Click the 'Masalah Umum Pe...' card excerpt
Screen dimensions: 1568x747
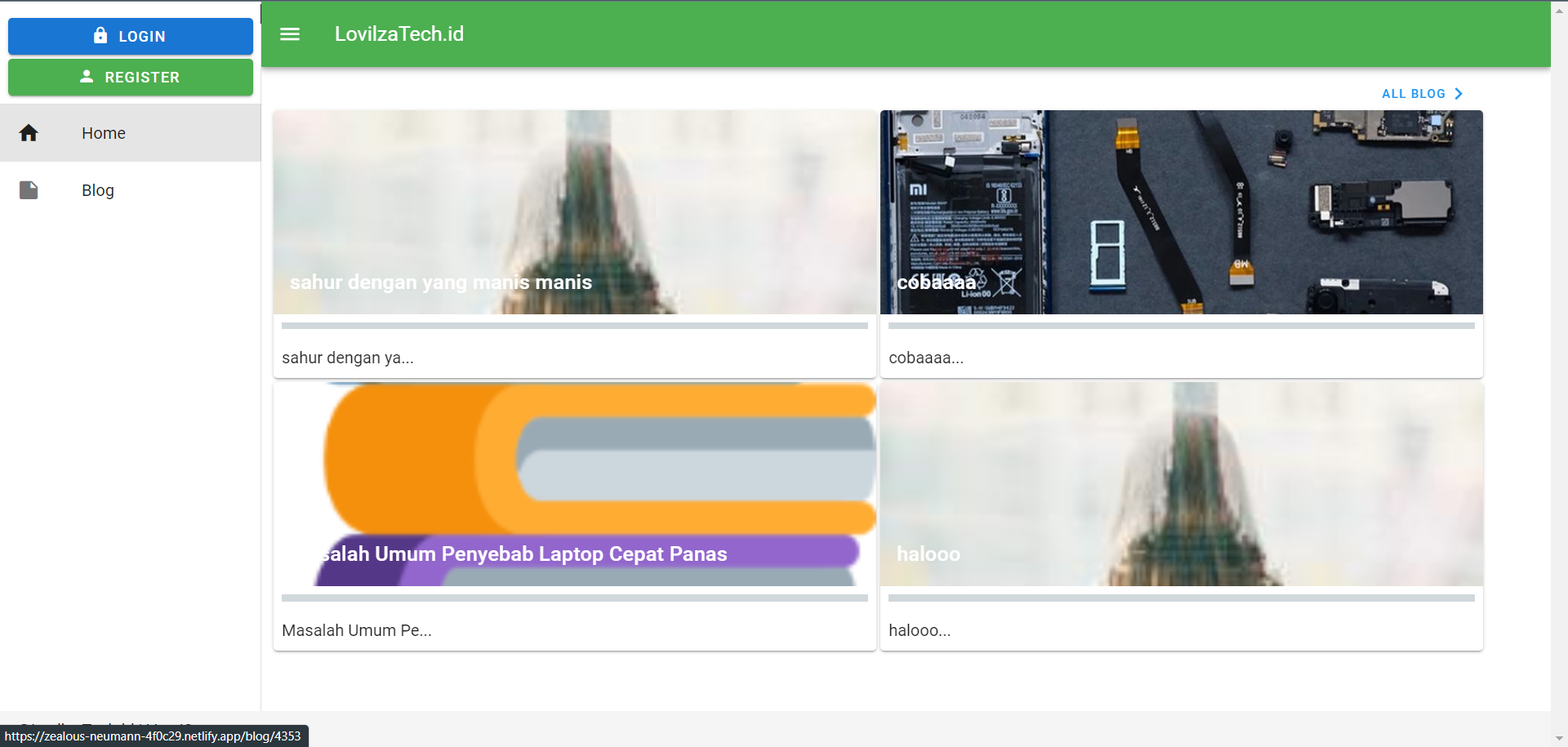pos(357,630)
